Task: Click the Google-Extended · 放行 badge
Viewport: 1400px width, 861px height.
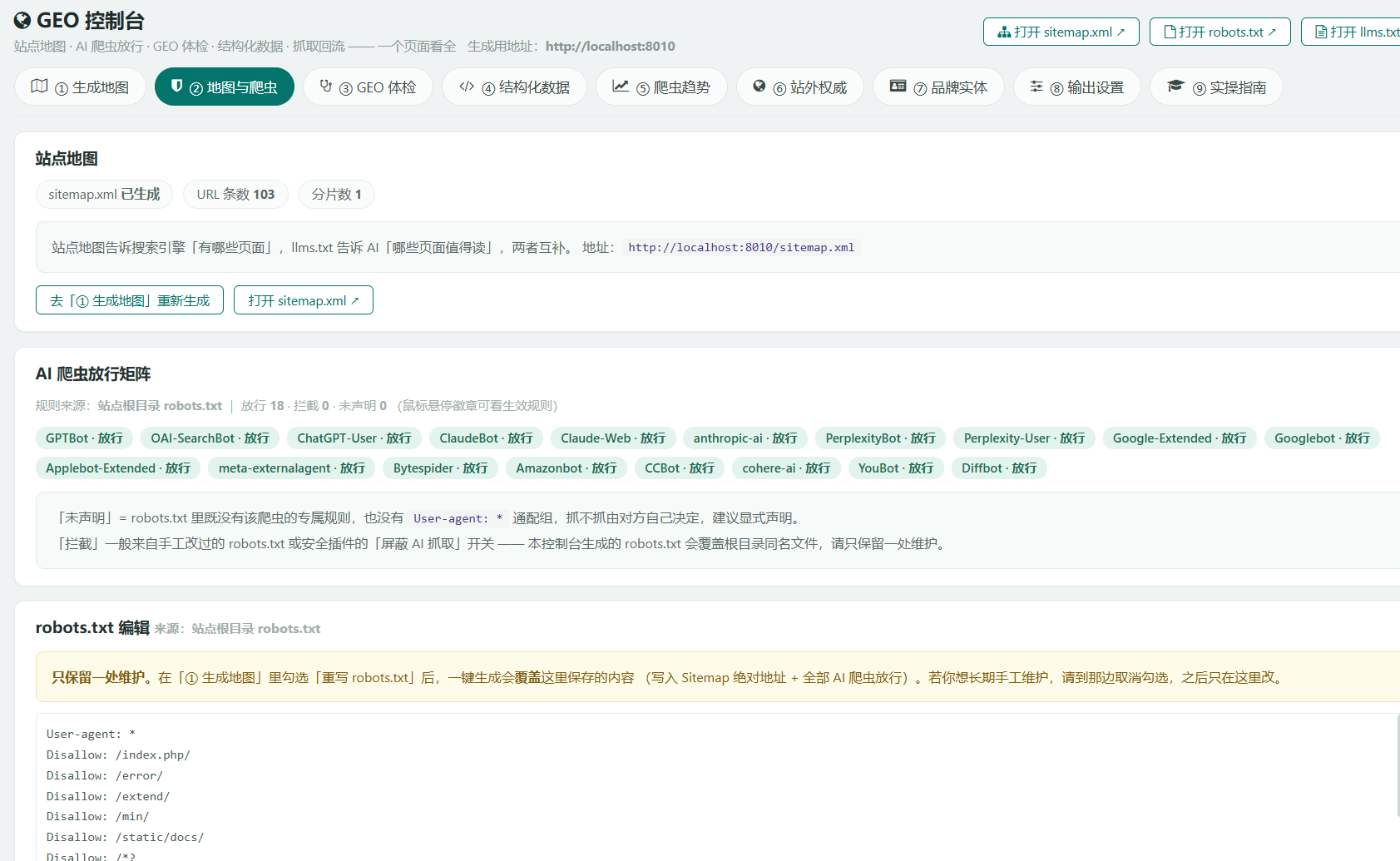Action: click(x=1180, y=438)
